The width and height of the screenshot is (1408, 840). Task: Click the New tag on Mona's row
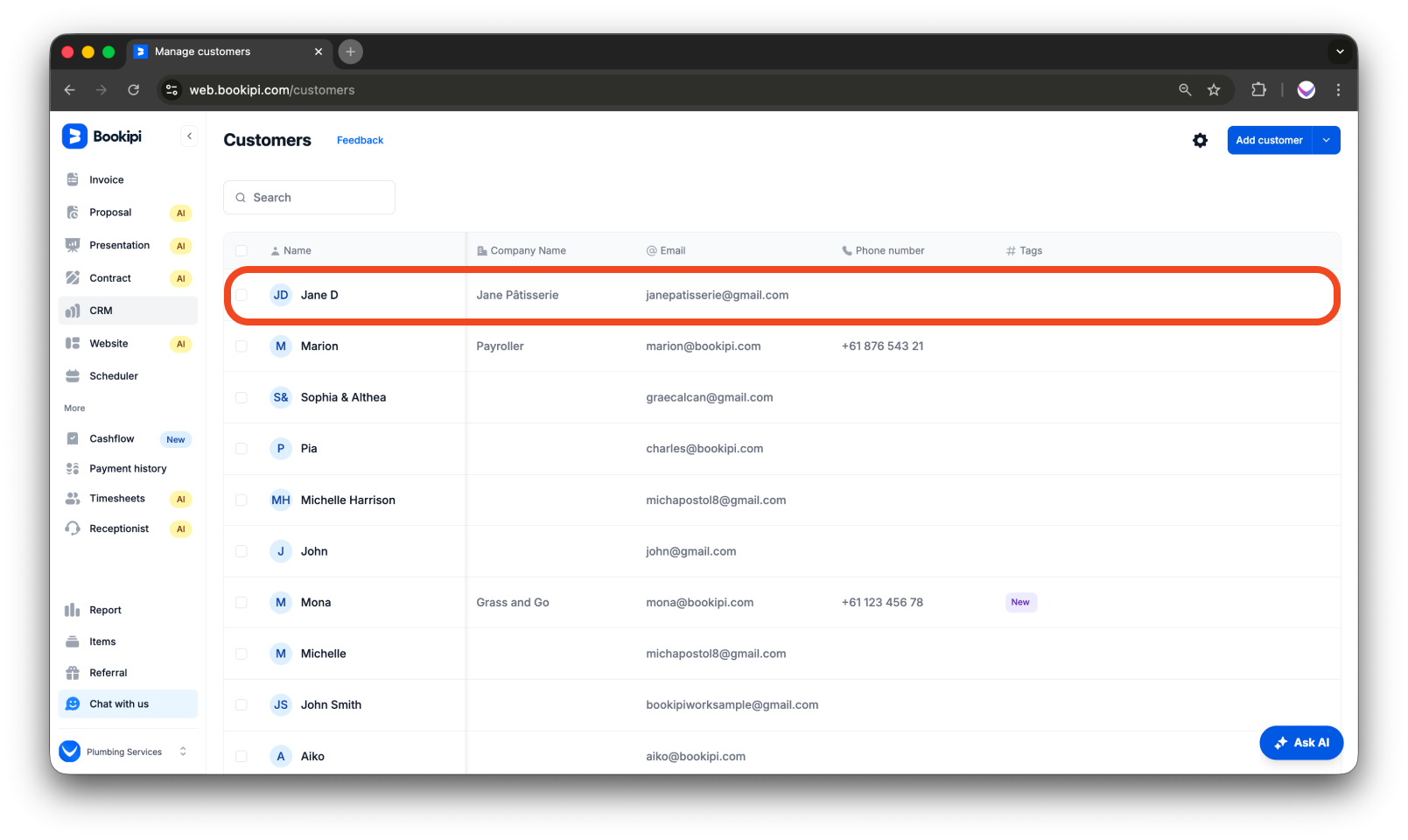(x=1020, y=602)
